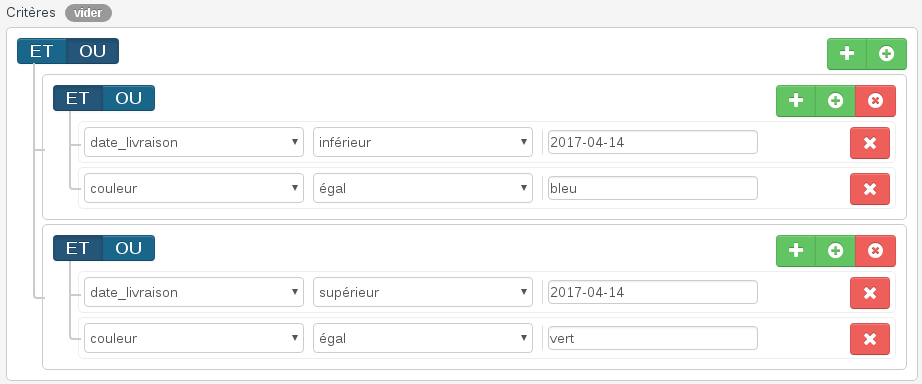Switch first subgroup condition to OU

(x=128, y=98)
